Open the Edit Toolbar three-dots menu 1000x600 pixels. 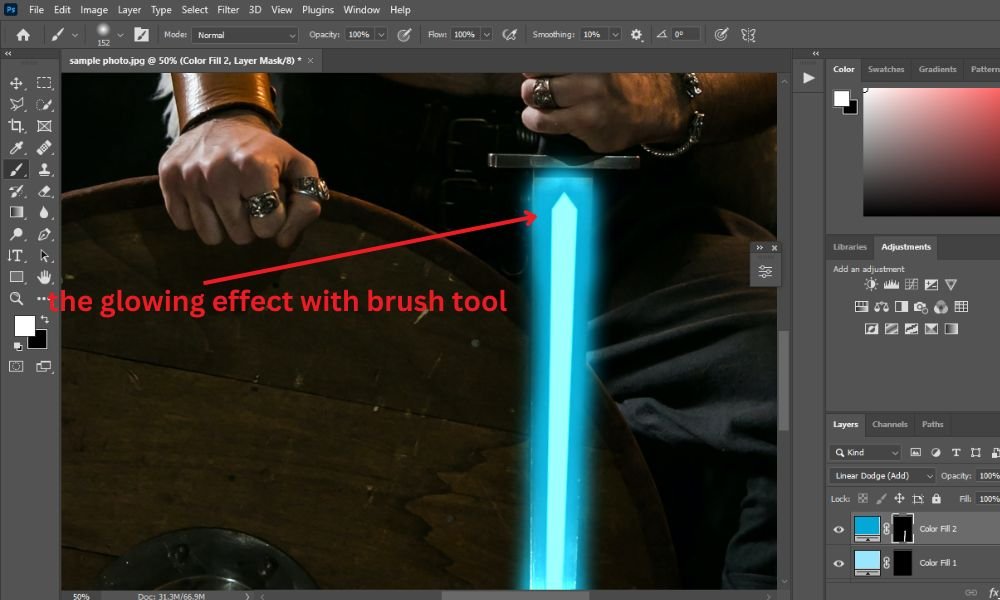[42, 298]
